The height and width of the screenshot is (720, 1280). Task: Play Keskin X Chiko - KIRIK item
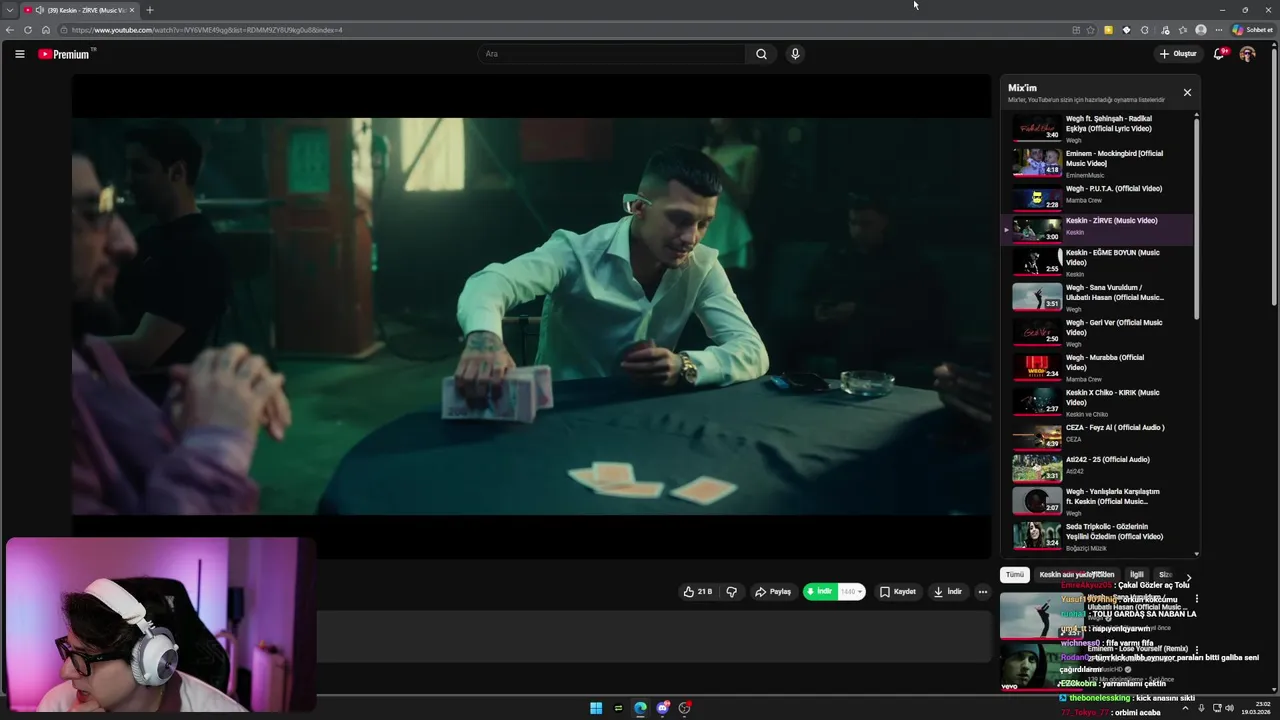pyautogui.click(x=1097, y=402)
